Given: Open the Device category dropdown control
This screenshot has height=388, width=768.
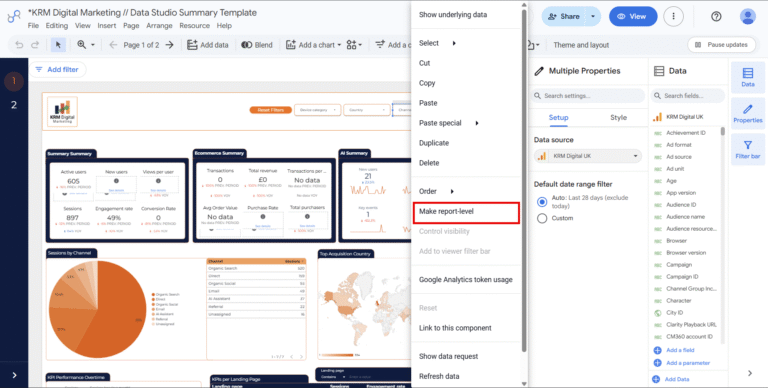Looking at the screenshot, I should coord(318,110).
